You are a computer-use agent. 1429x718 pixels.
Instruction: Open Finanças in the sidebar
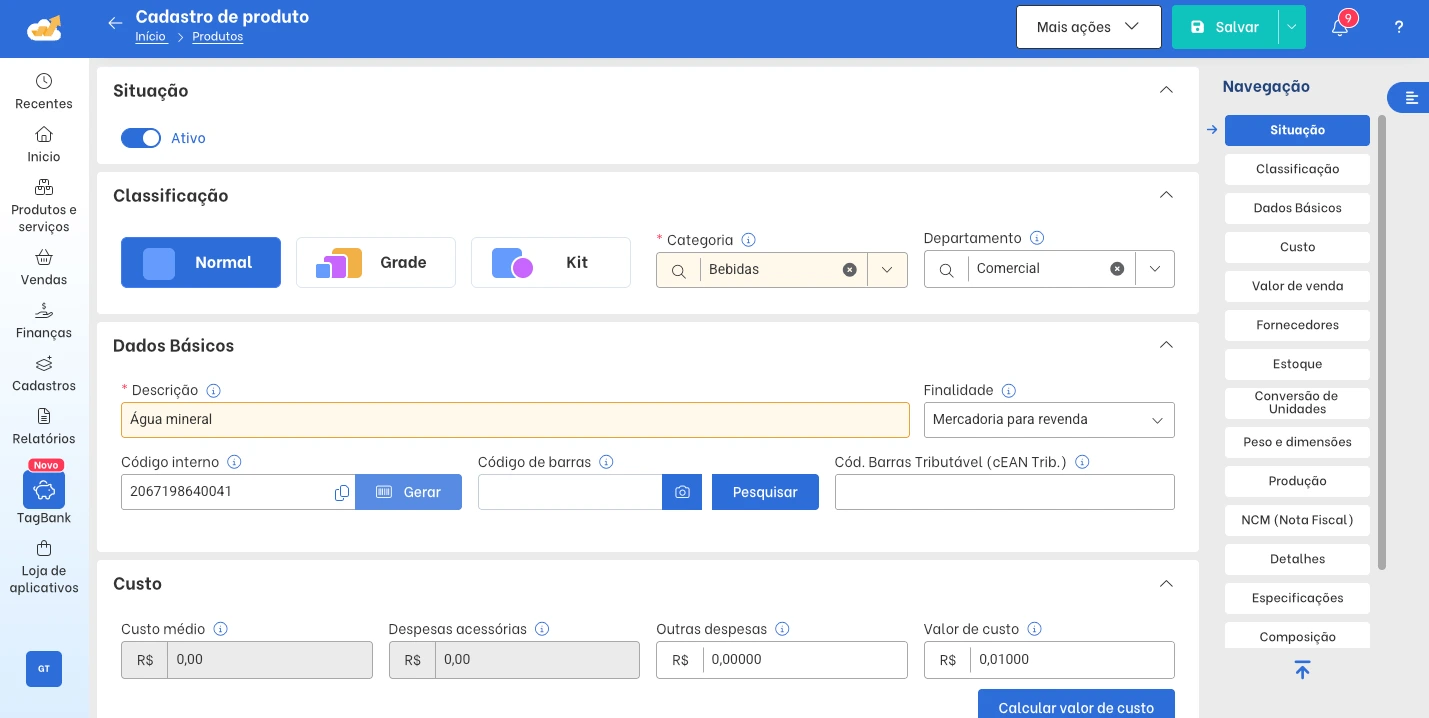point(44,320)
